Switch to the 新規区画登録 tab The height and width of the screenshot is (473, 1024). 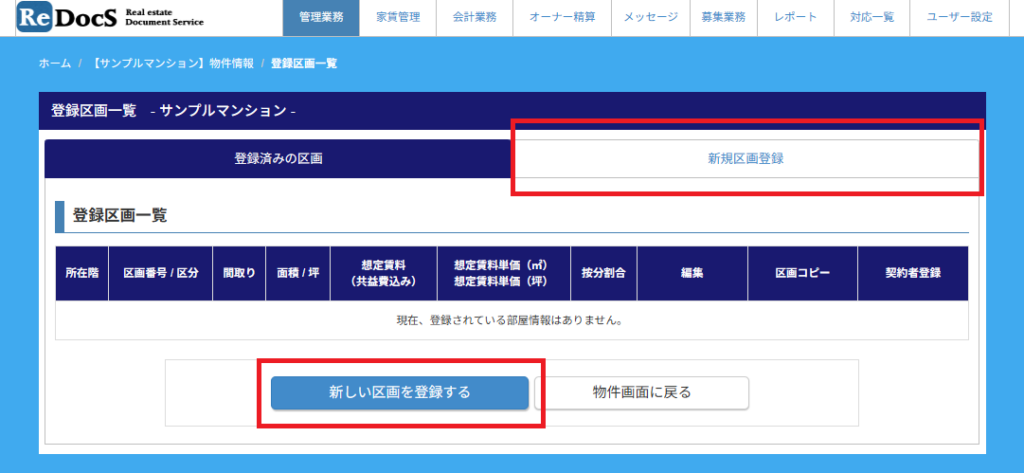[x=745, y=159]
